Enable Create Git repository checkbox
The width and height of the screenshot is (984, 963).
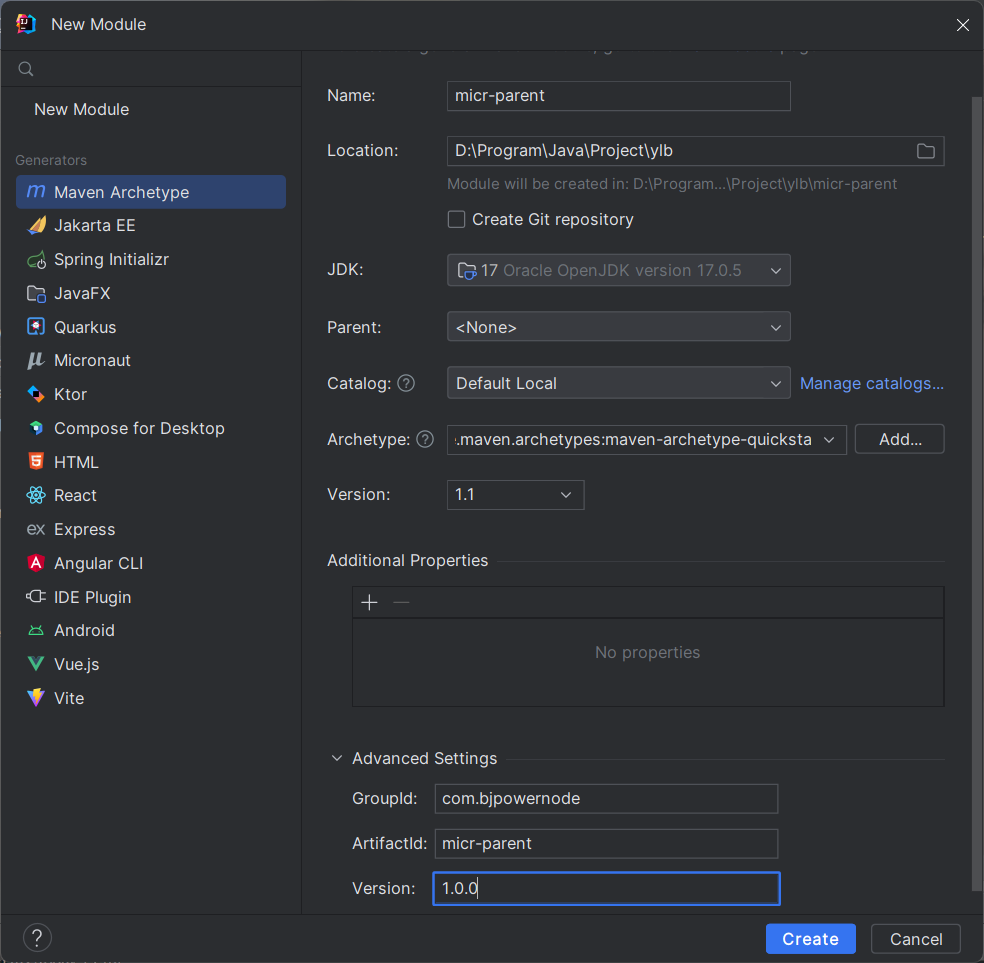(457, 219)
